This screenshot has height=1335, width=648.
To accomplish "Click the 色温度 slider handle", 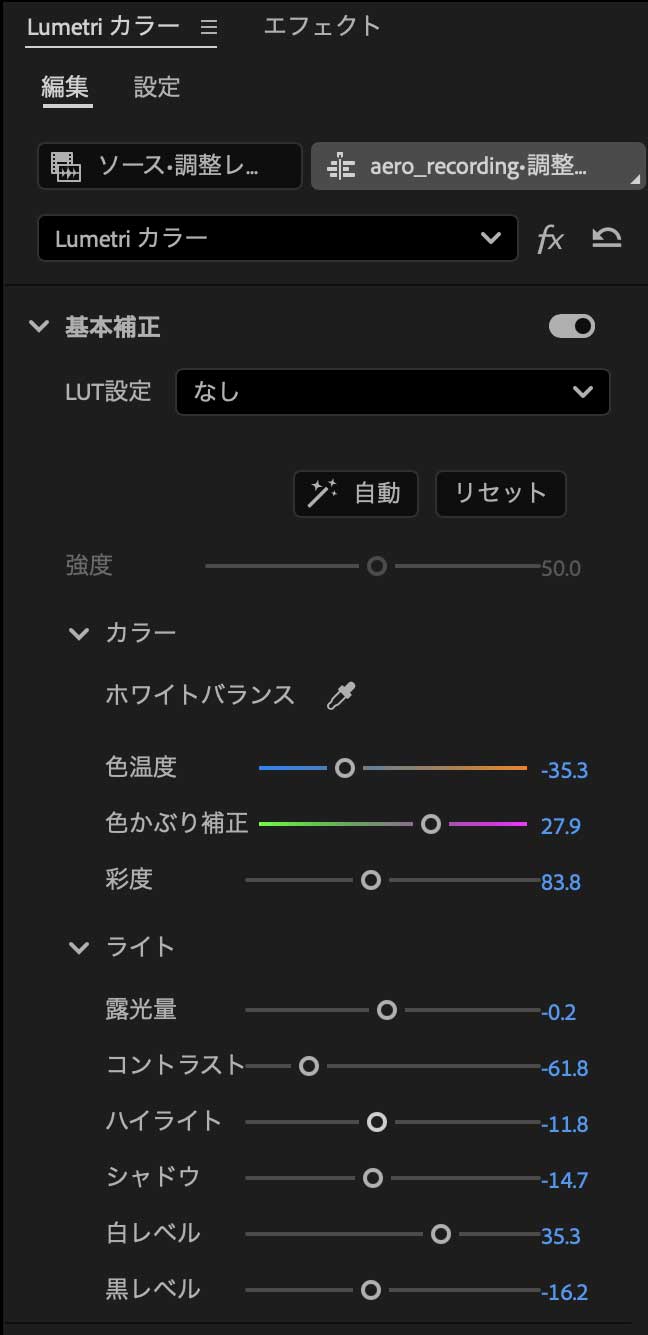I will coord(345,768).
